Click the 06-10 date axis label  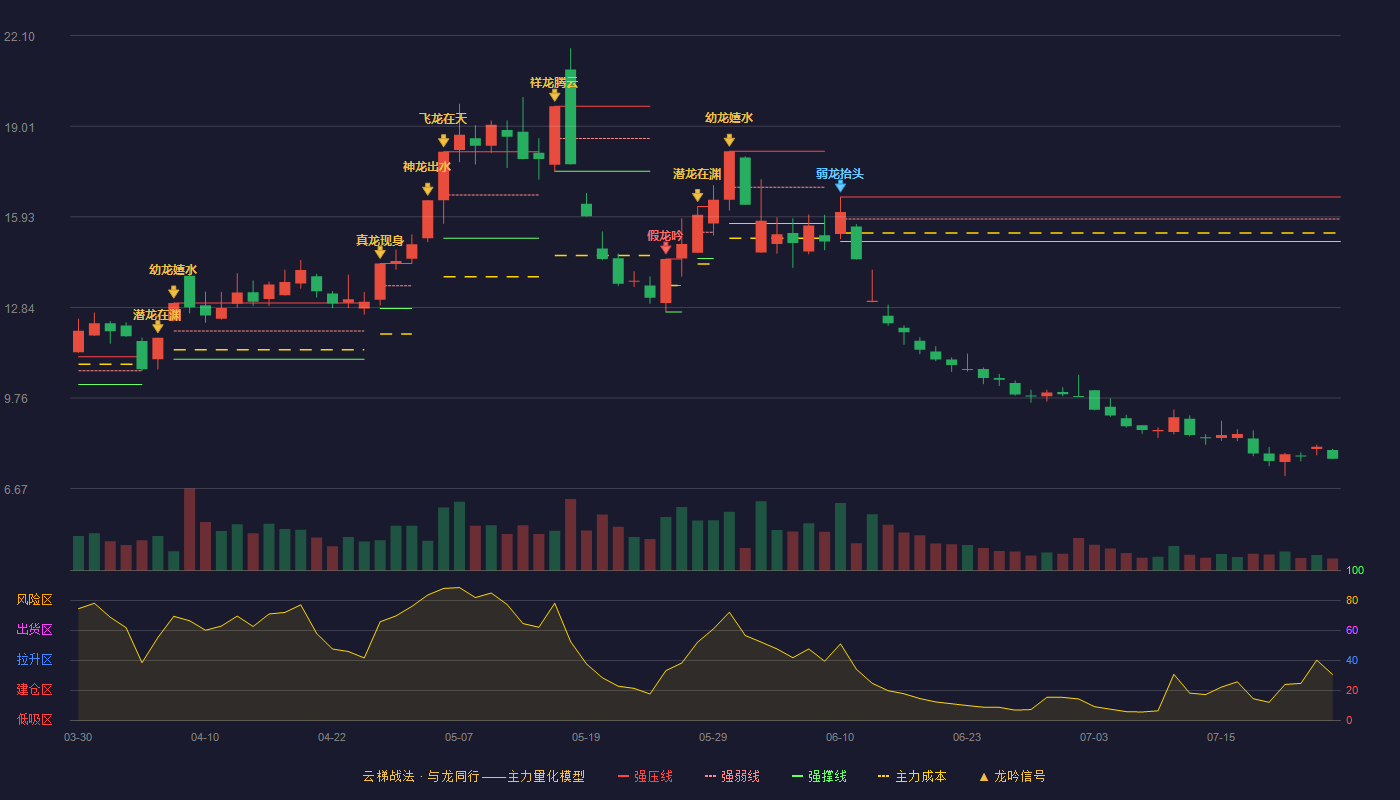[x=840, y=737]
